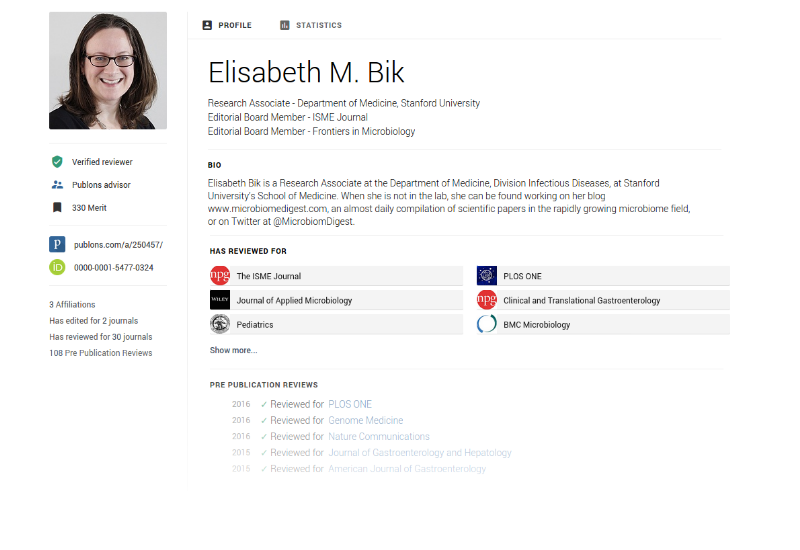Click the green ORCID iD icon

pos(57,267)
